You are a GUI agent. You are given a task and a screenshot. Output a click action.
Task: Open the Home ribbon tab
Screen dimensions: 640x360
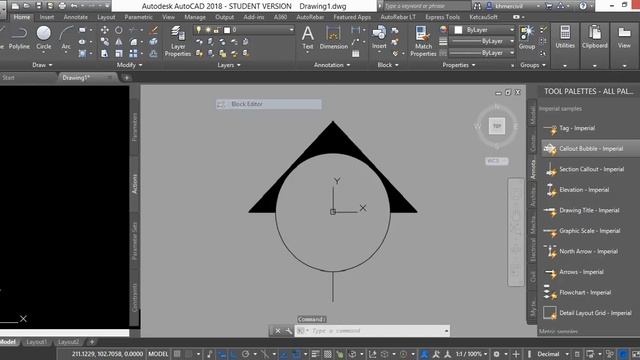point(21,17)
